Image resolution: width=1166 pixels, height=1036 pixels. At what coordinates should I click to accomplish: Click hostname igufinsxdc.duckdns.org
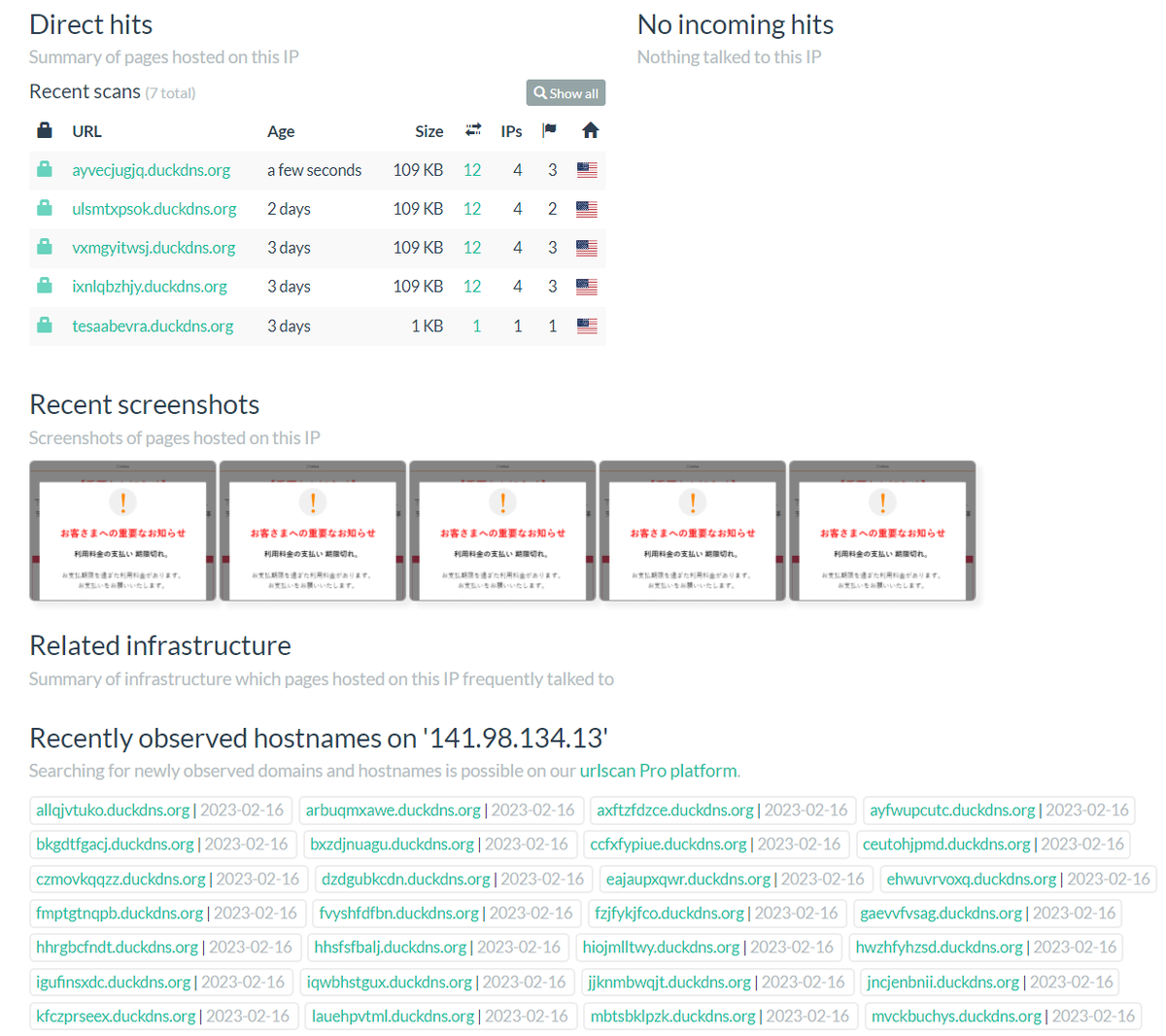(x=113, y=983)
